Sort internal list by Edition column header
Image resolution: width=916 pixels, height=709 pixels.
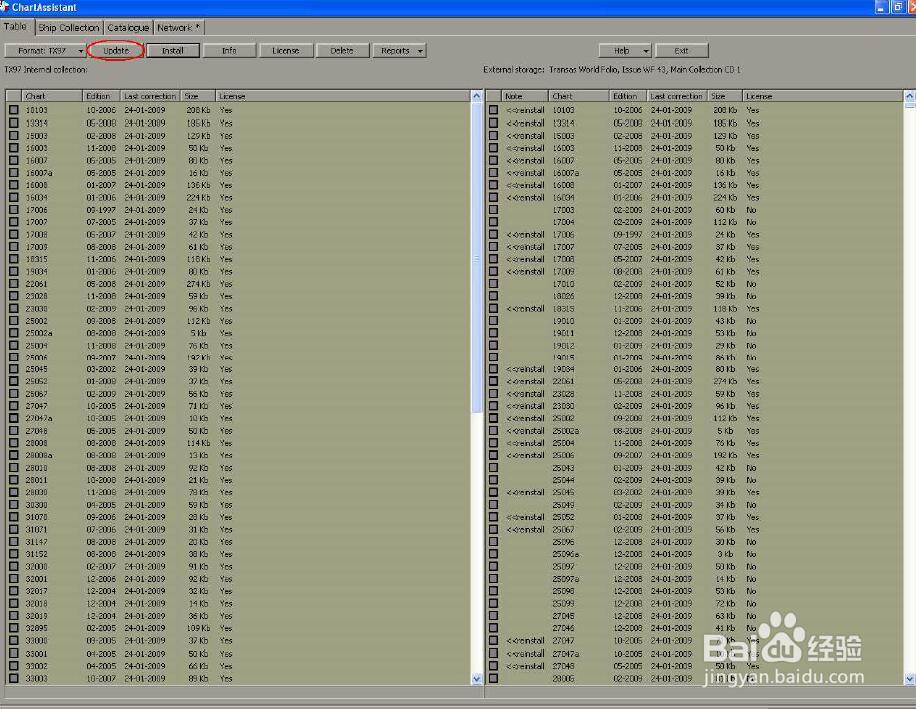point(101,96)
